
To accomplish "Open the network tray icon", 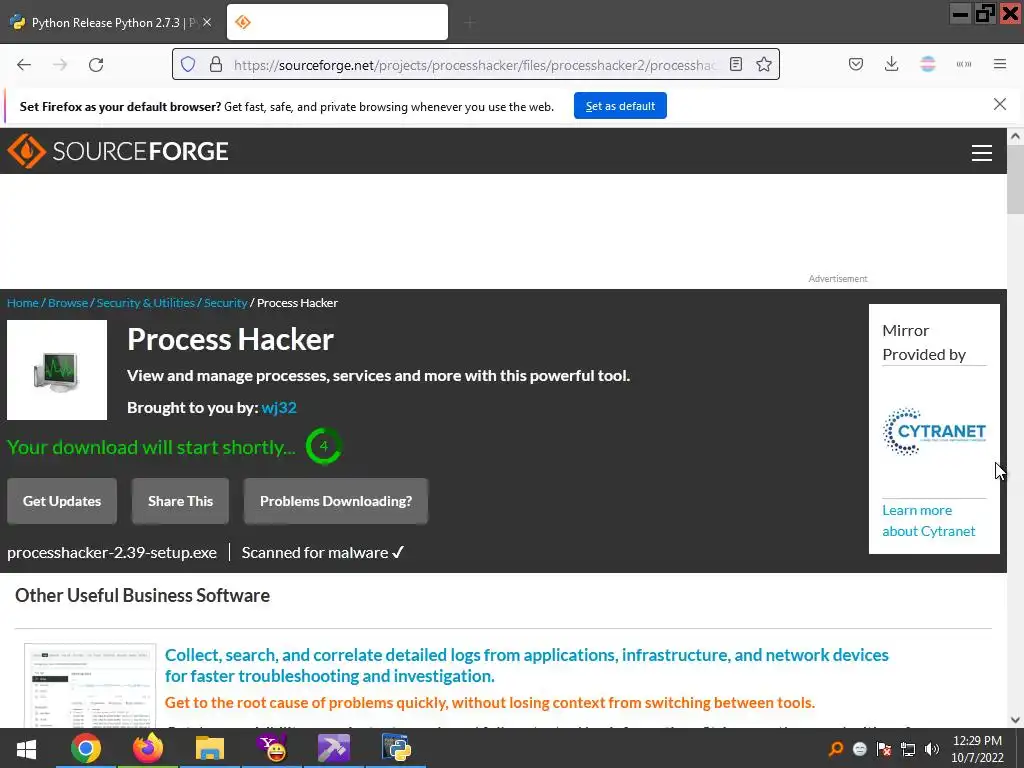I will (908, 749).
